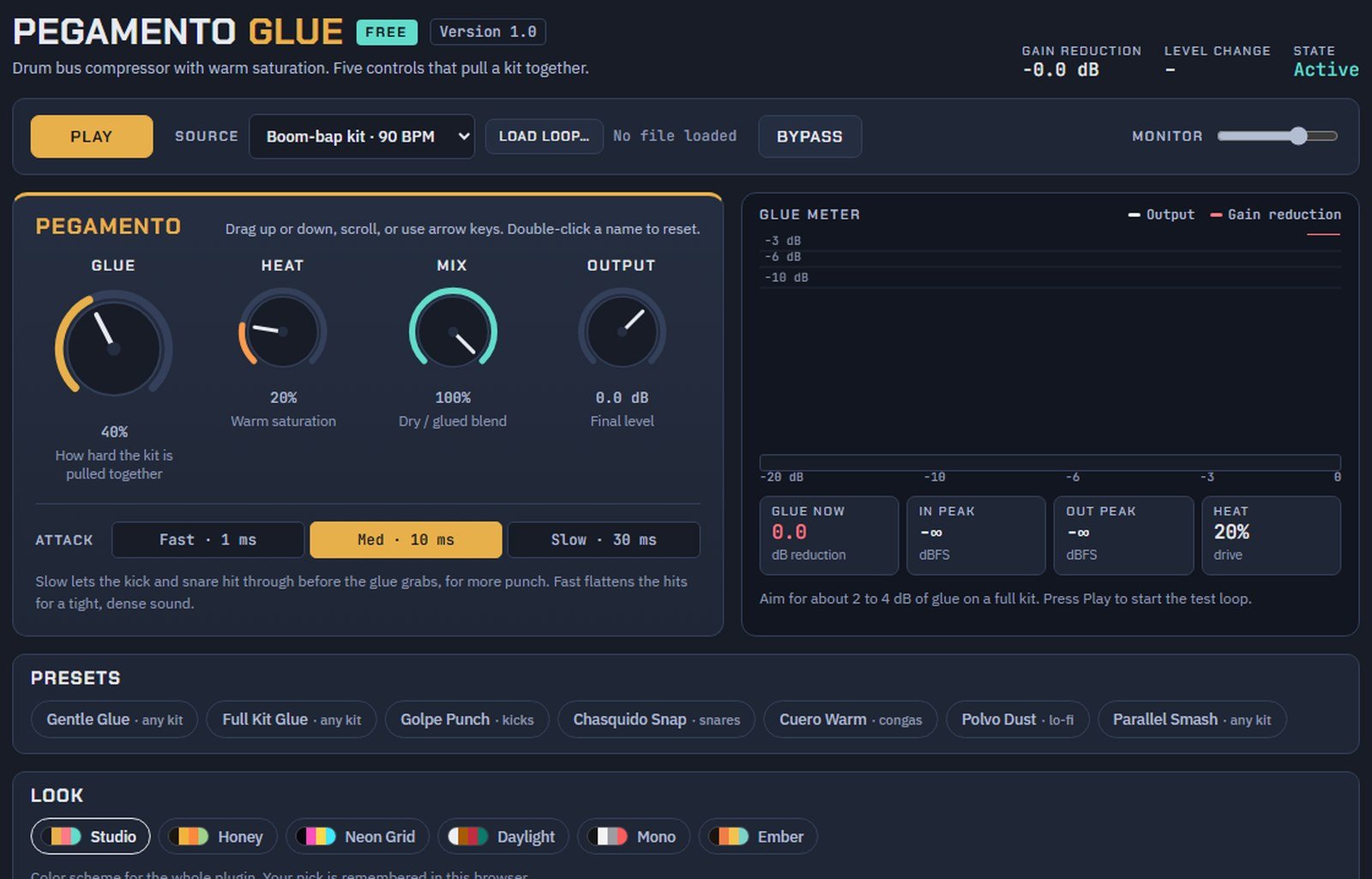Click the MIX knob label

click(452, 266)
